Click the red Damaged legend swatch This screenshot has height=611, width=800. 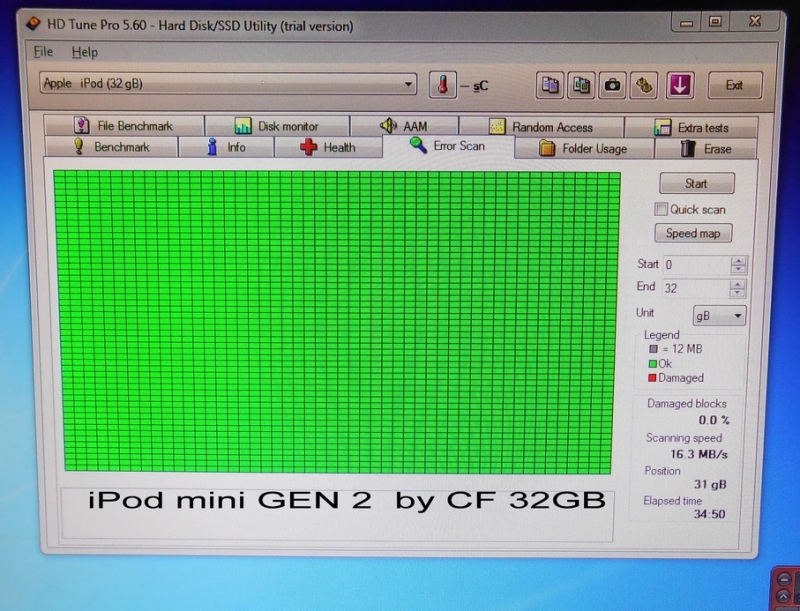tap(652, 378)
